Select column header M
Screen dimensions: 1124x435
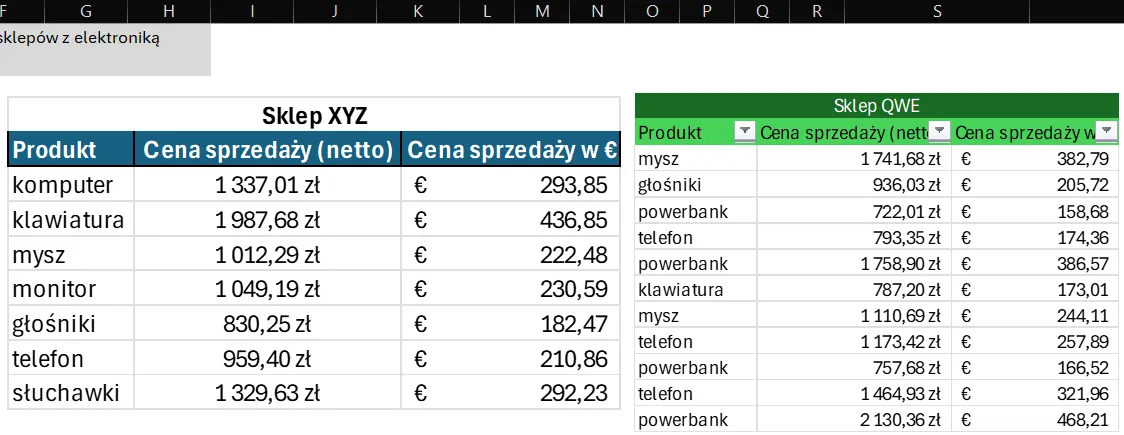(x=543, y=11)
